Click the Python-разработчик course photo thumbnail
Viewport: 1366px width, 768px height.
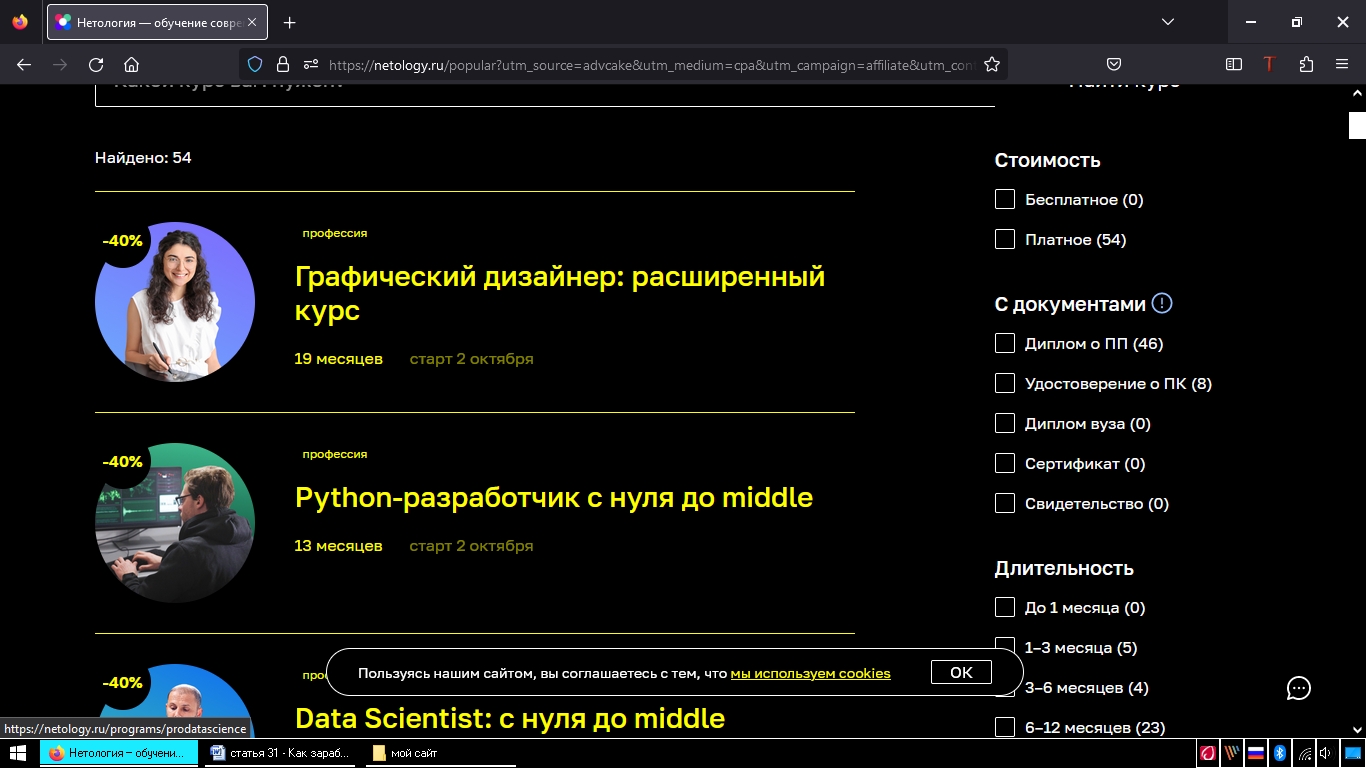(175, 523)
